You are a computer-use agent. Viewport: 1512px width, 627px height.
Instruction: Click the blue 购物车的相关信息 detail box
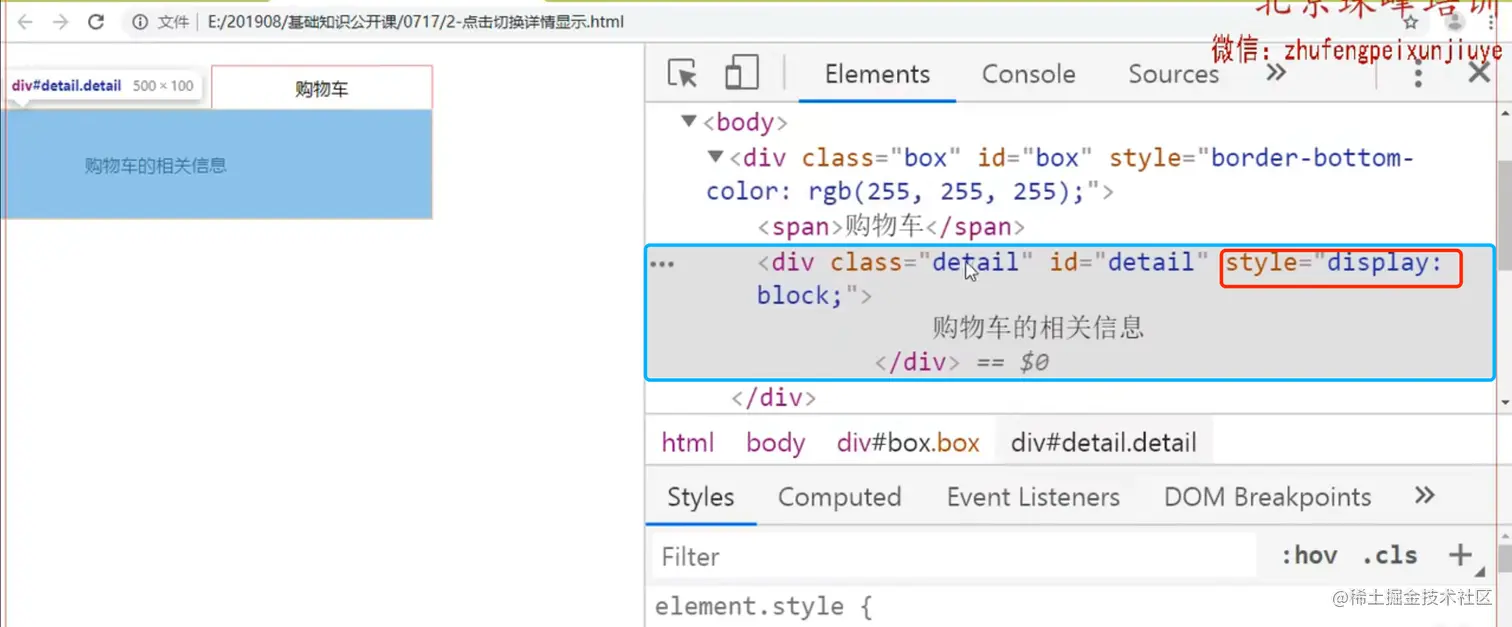(x=216, y=164)
